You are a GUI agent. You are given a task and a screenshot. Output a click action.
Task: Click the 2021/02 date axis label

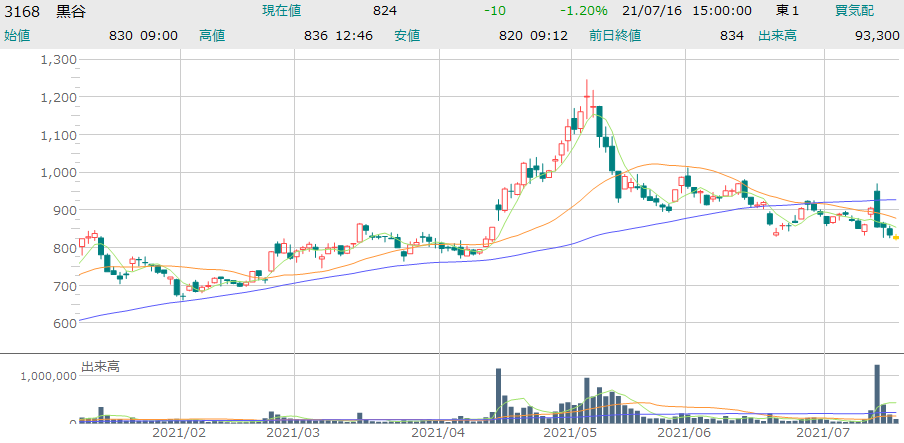point(179,433)
